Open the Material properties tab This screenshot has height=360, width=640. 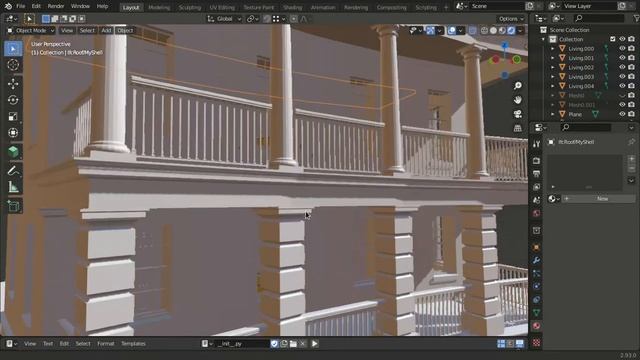coord(536,326)
